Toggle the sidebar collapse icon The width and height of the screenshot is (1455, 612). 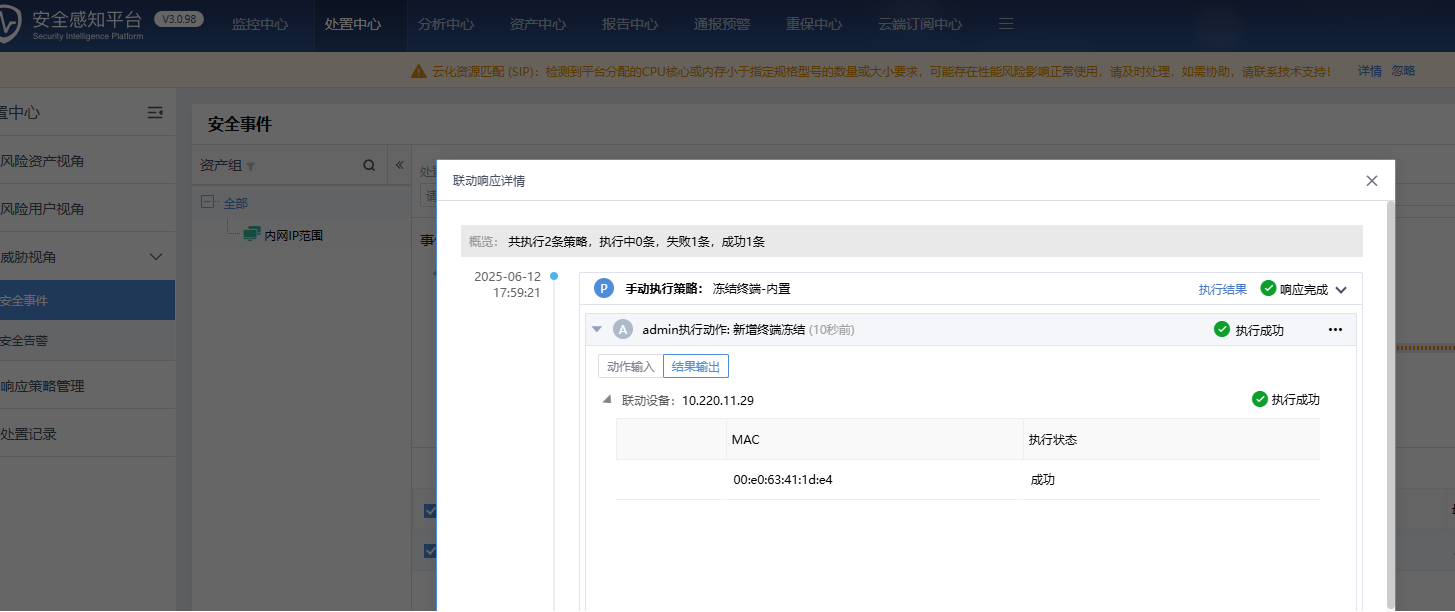coord(155,113)
